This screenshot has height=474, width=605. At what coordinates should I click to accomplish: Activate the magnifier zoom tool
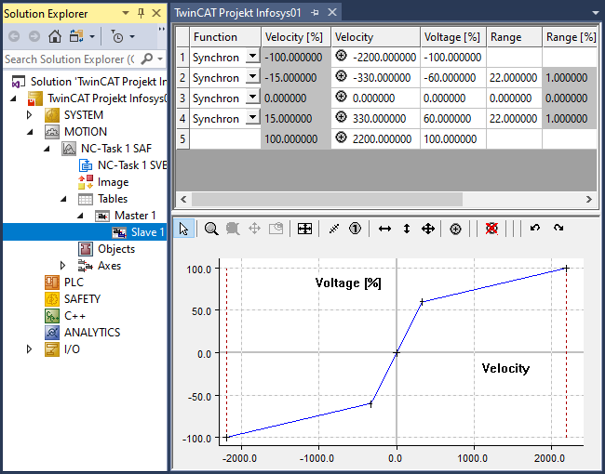point(211,229)
